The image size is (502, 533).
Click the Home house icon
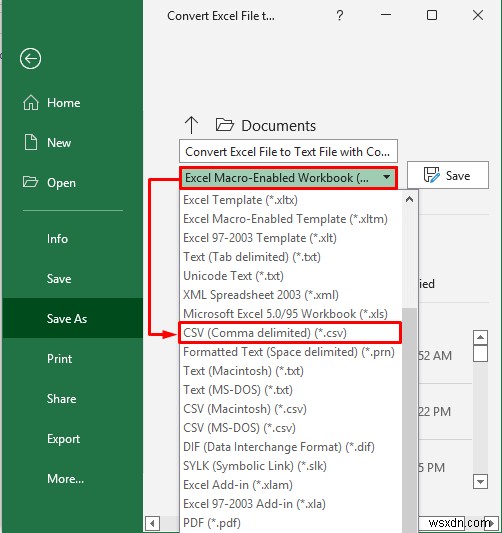[31, 102]
